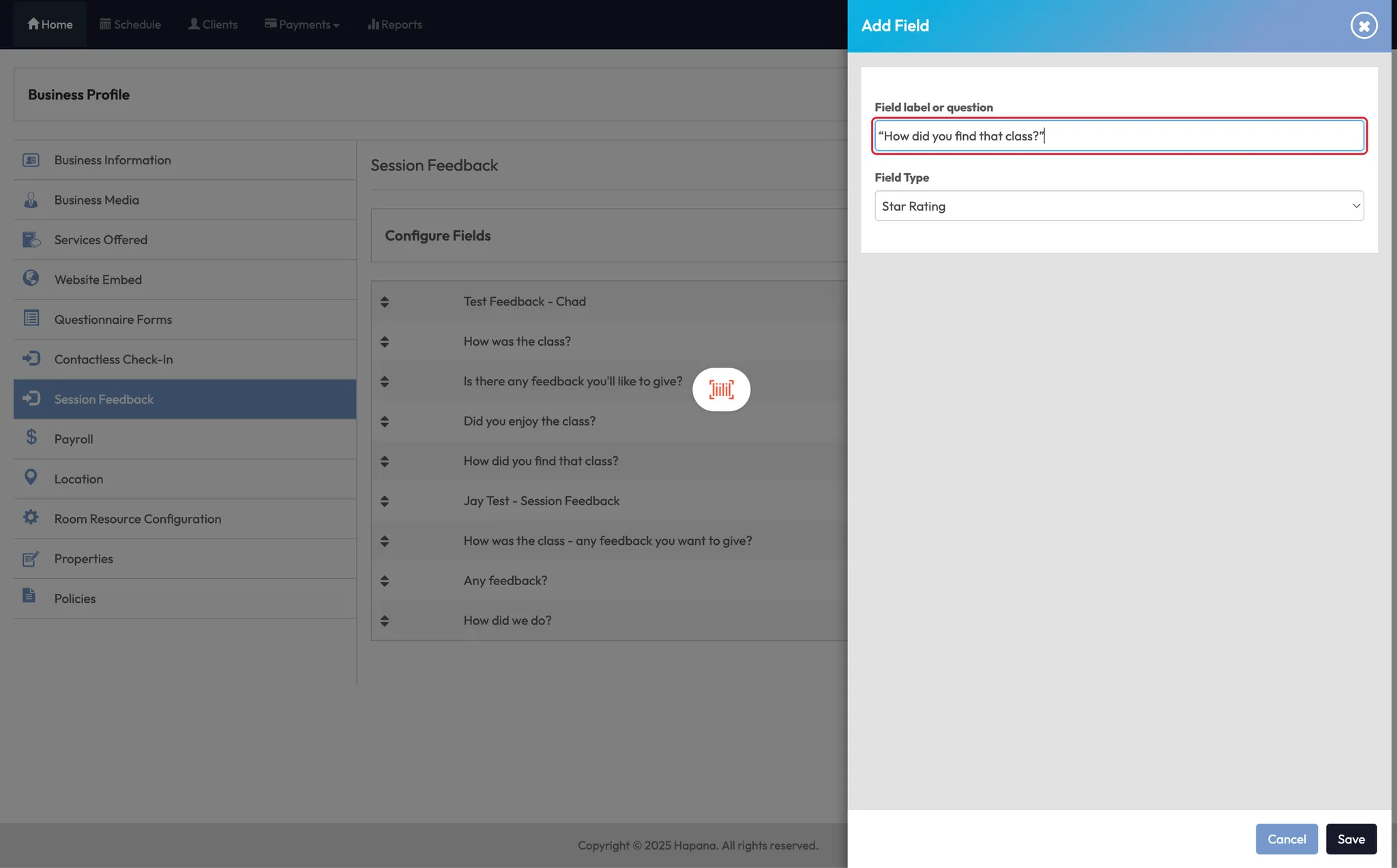Click the sort handle for 'Test Feedback - Chad'
The height and width of the screenshot is (868, 1397).
coord(385,302)
